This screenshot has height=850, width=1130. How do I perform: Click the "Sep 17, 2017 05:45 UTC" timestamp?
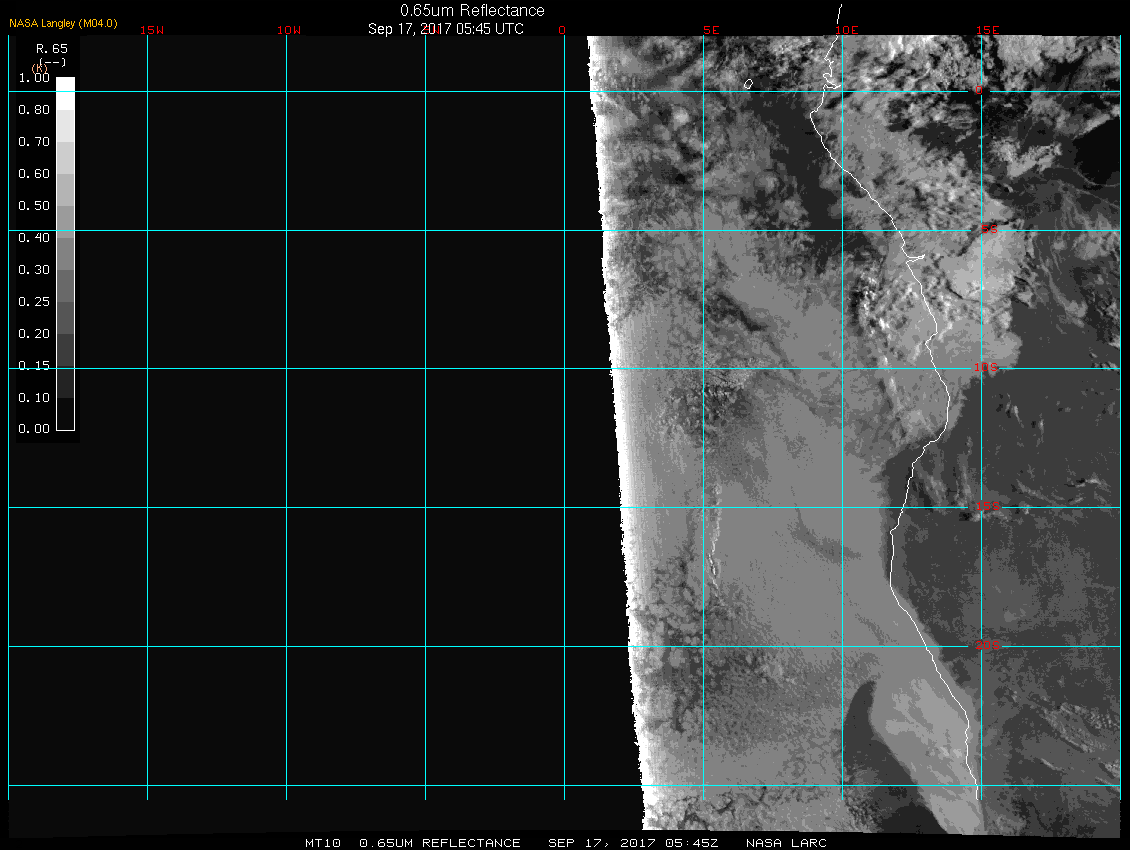445,29
